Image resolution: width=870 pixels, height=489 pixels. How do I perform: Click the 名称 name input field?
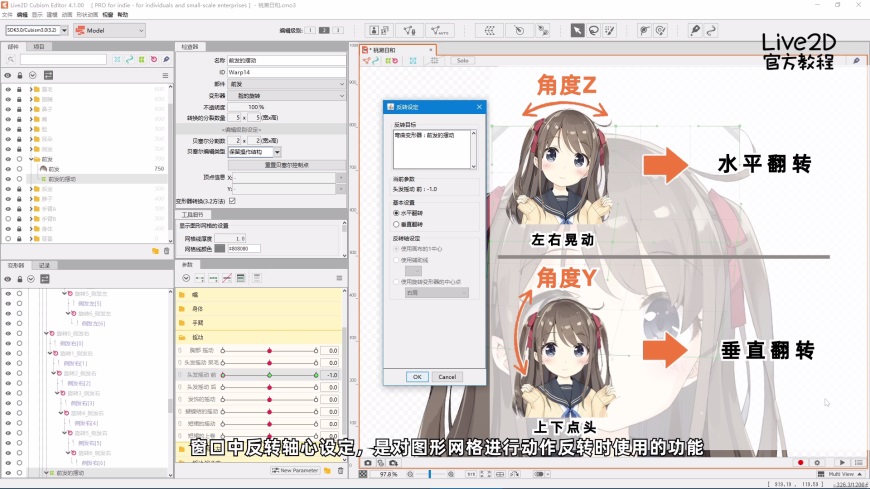click(287, 60)
